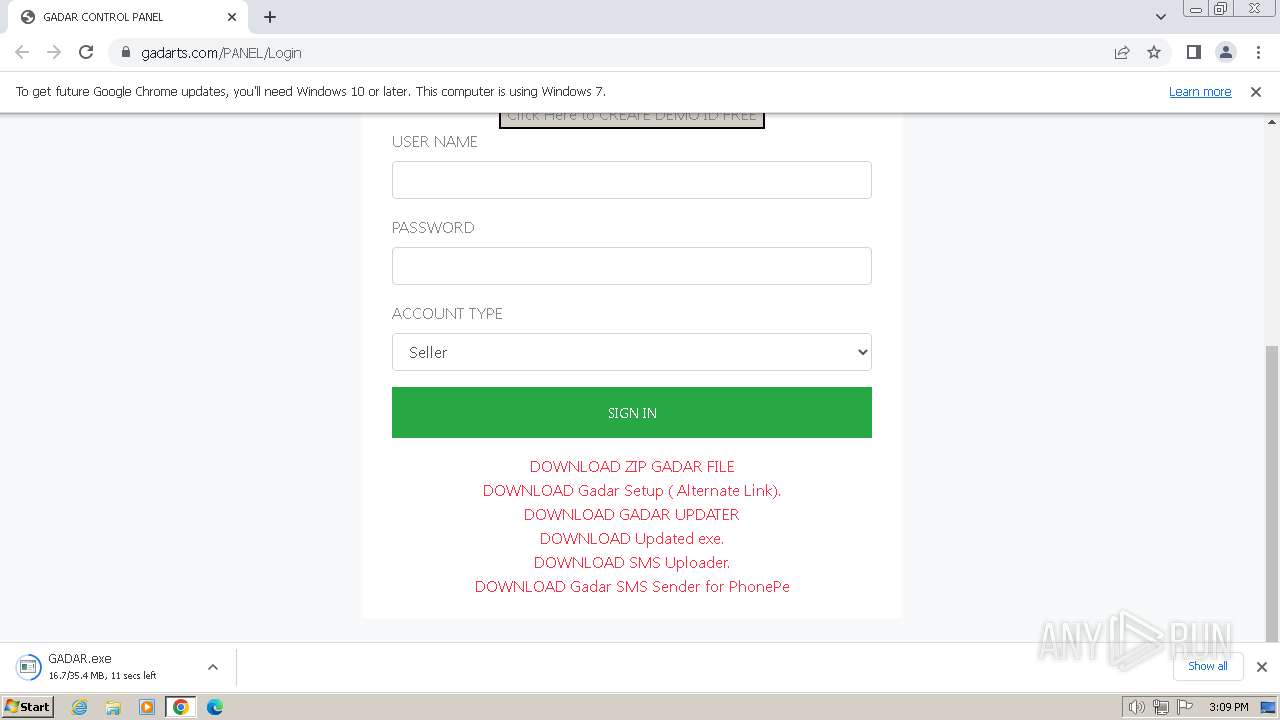This screenshot has width=1280, height=720.
Task: Open Learn more about Chrome updates
Action: tap(1200, 91)
